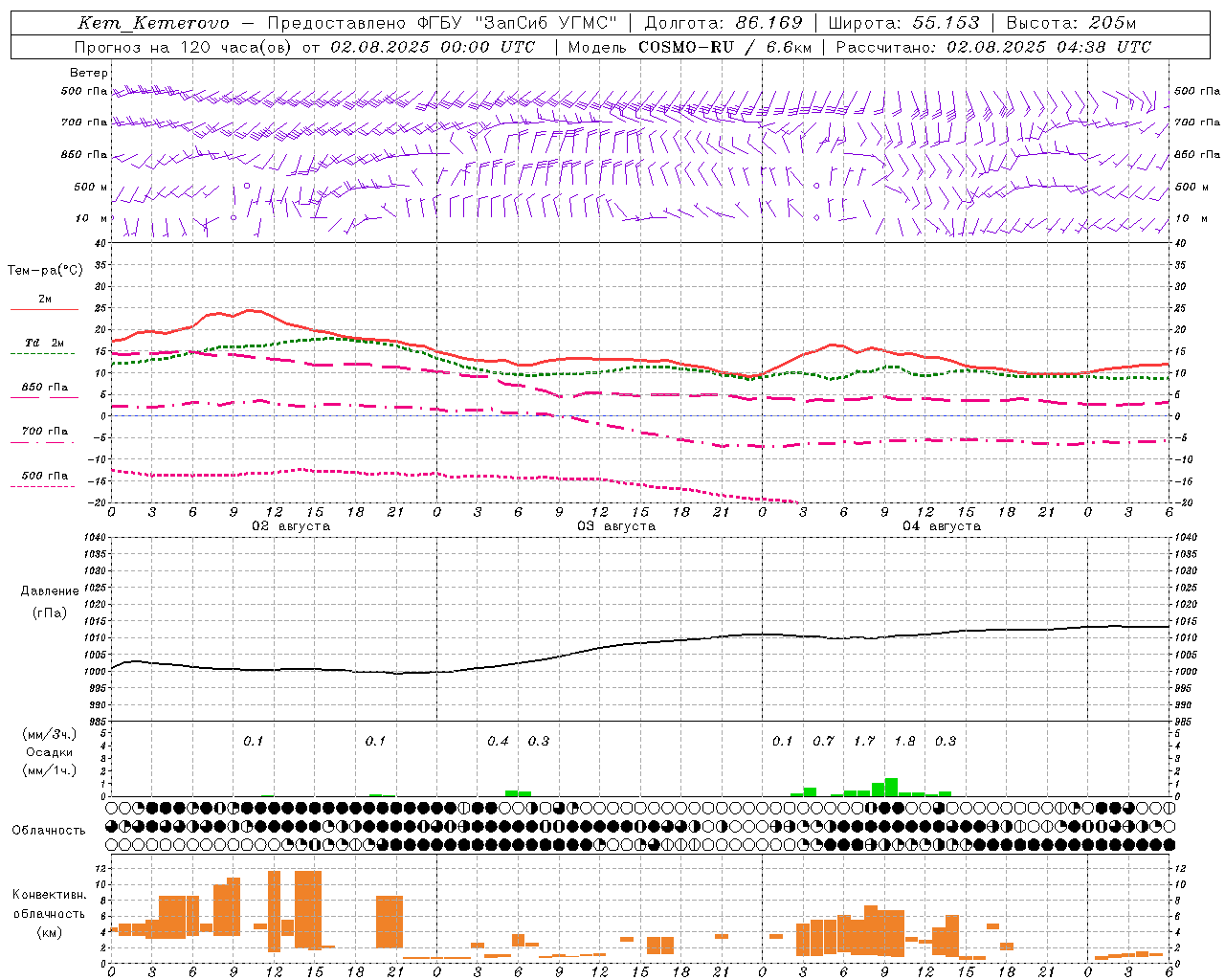Click the Конвективн. label of convective cloud panel
The width and height of the screenshot is (1225, 980).
pyautogui.click(x=49, y=894)
